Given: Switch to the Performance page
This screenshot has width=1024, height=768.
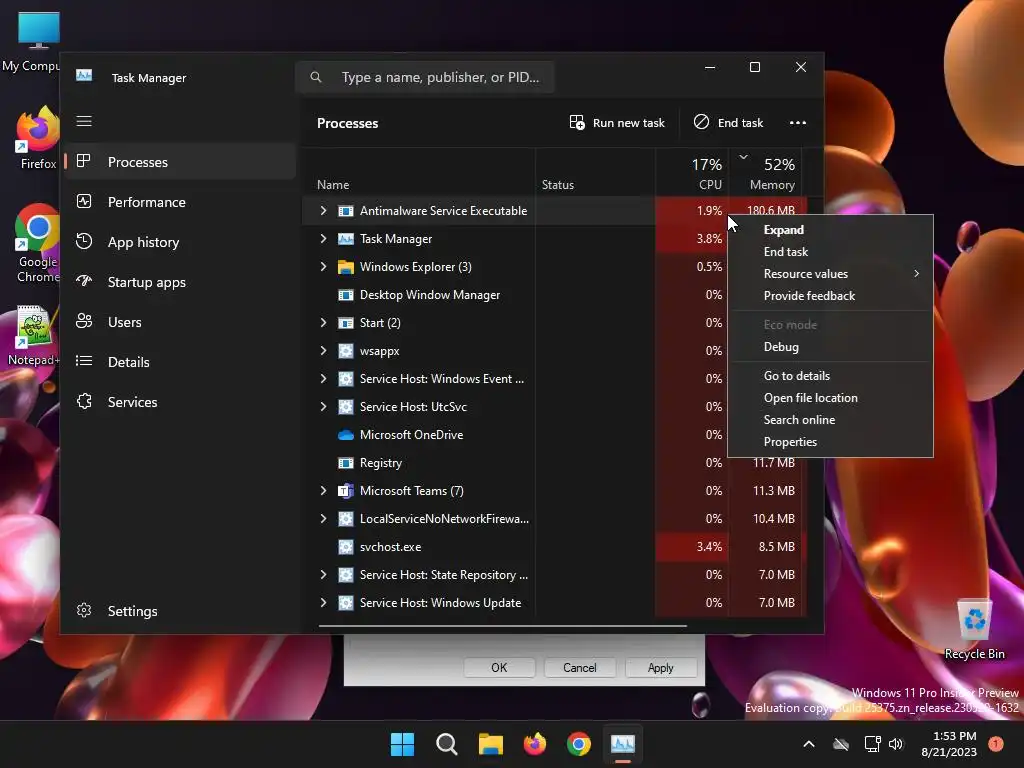Looking at the screenshot, I should [x=180, y=202].
